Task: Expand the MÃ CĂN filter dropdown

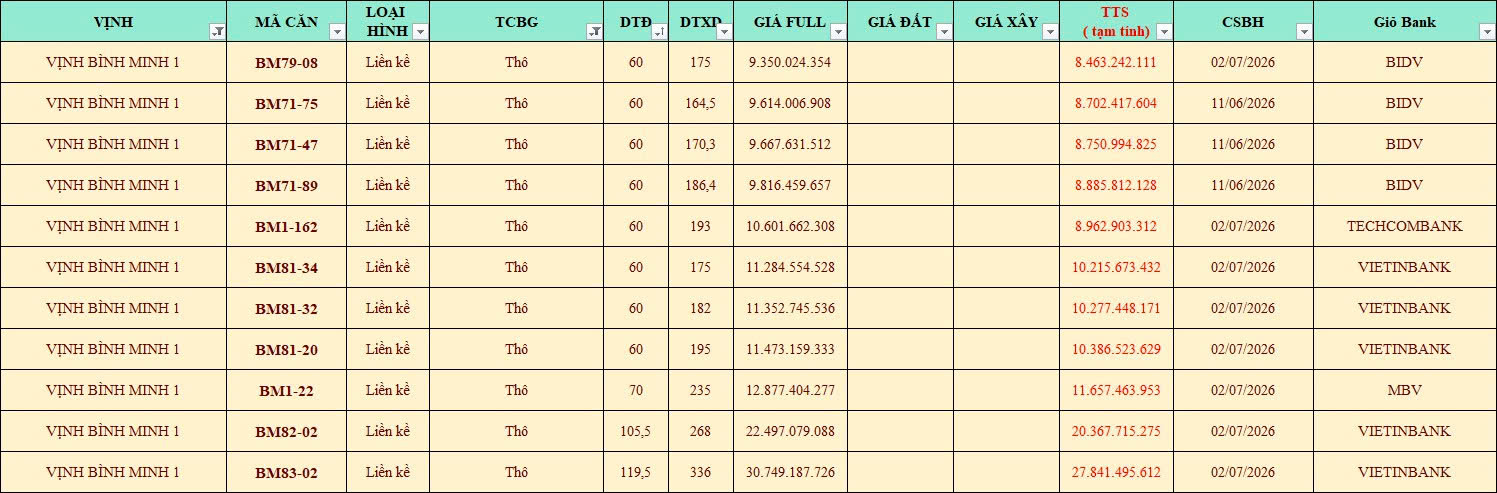Action: tap(337, 32)
